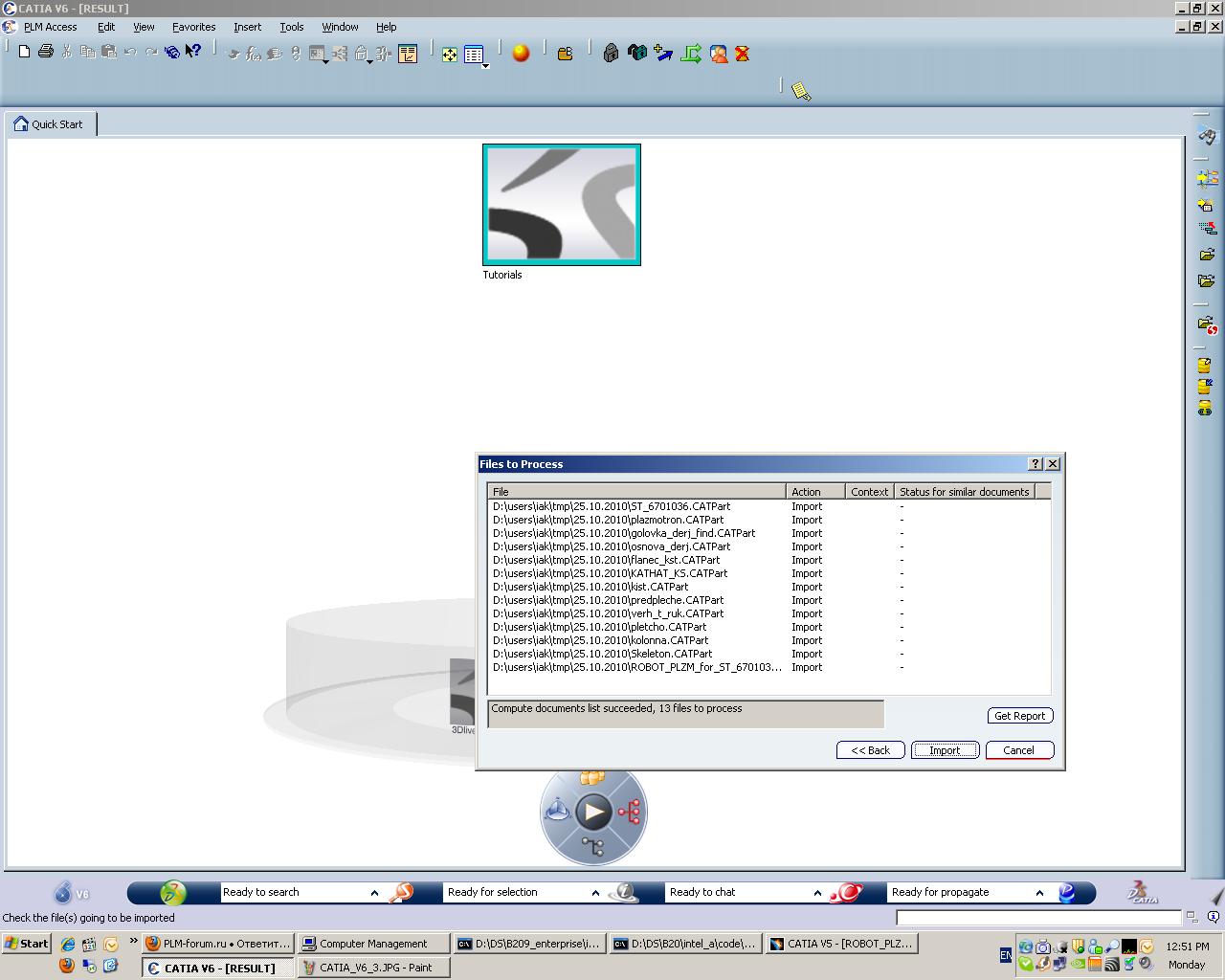
Task: Open the table view icon dropdown arrow
Action: click(486, 65)
